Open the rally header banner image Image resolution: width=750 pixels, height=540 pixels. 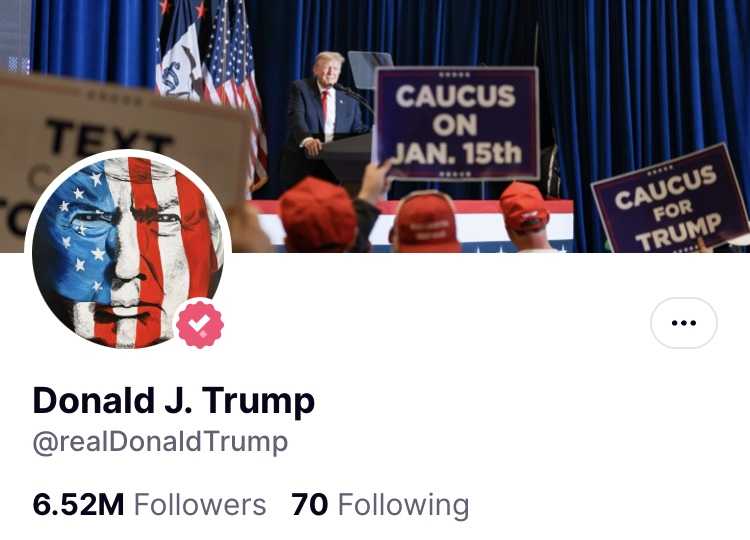pyautogui.click(x=375, y=126)
